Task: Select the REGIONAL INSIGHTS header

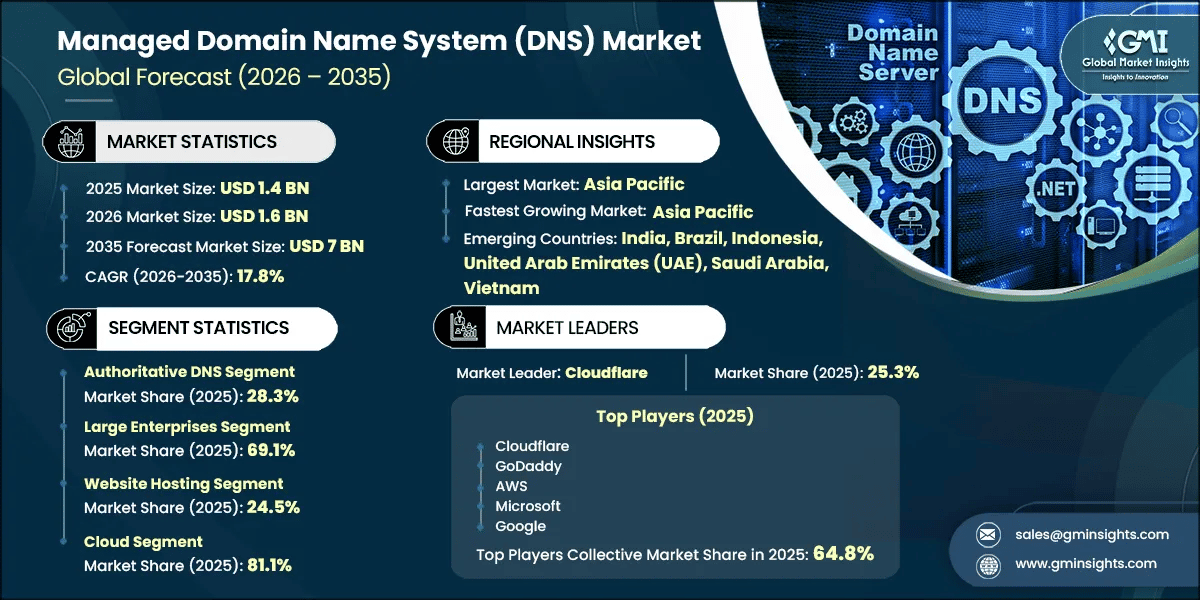Action: [x=572, y=142]
